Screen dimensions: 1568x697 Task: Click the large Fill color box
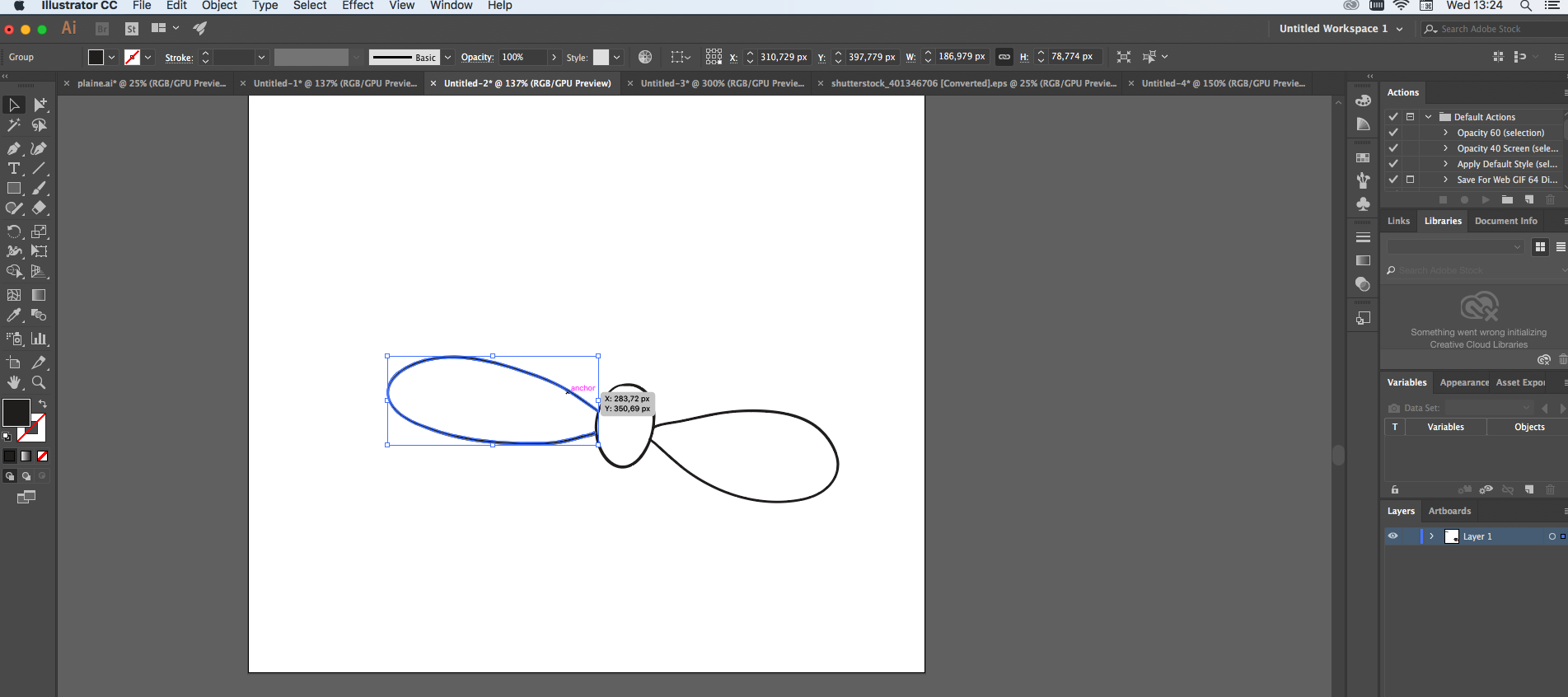16,413
